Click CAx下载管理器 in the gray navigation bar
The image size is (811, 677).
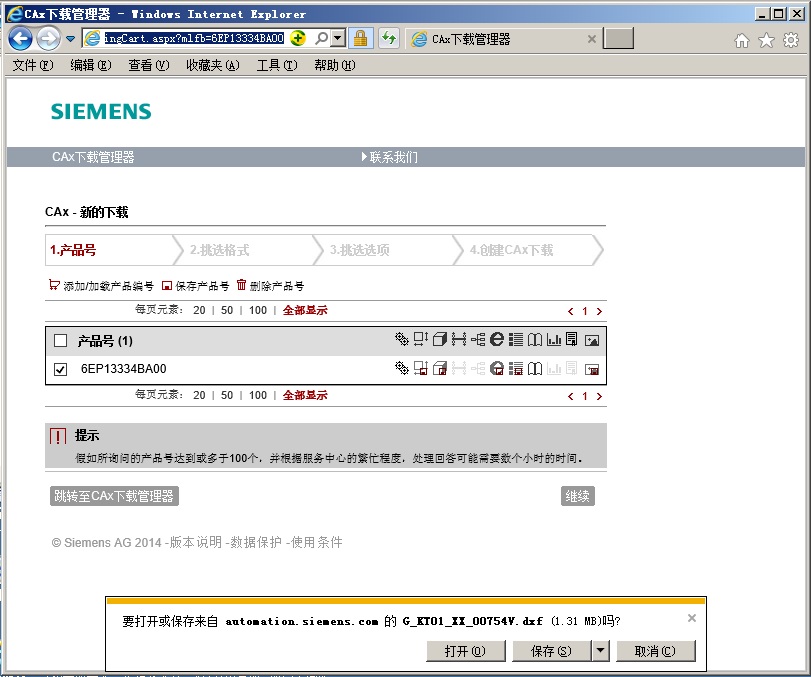(x=93, y=157)
